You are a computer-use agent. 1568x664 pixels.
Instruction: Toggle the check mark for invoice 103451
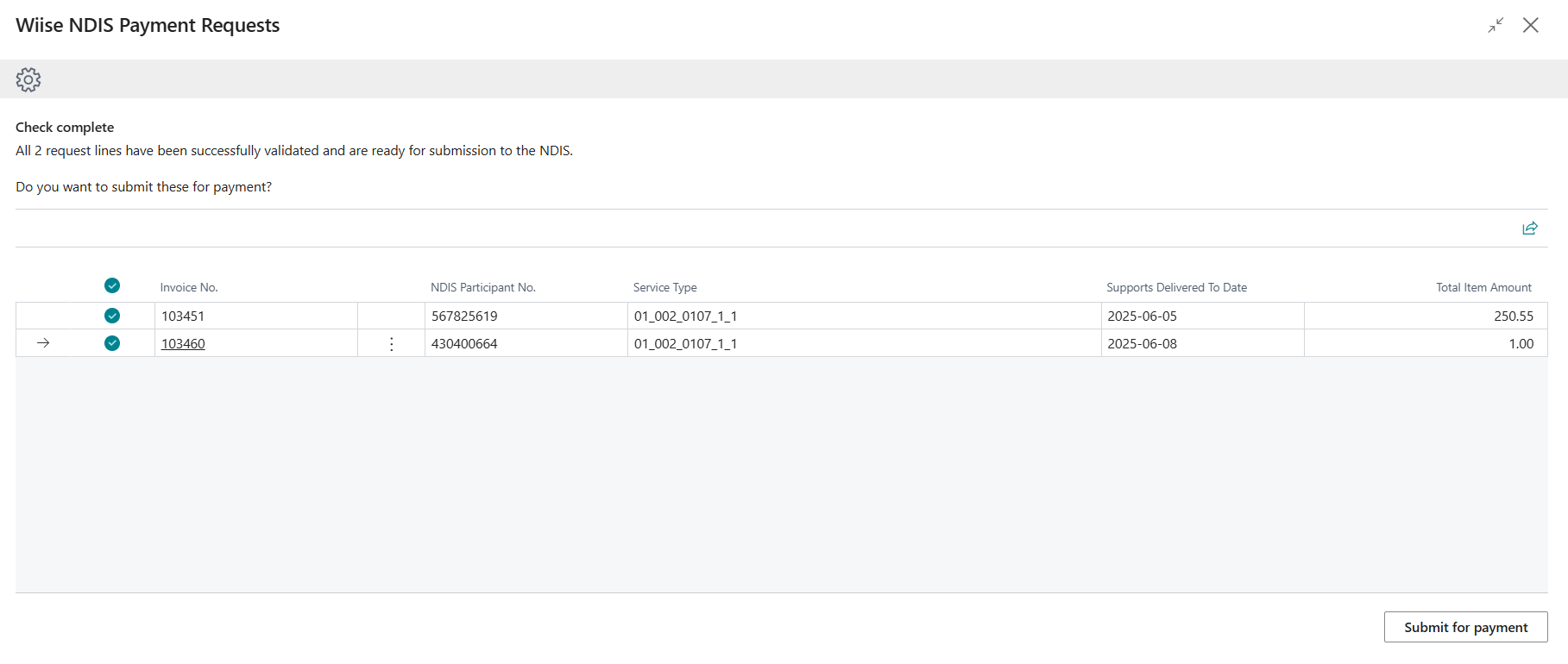[112, 316]
